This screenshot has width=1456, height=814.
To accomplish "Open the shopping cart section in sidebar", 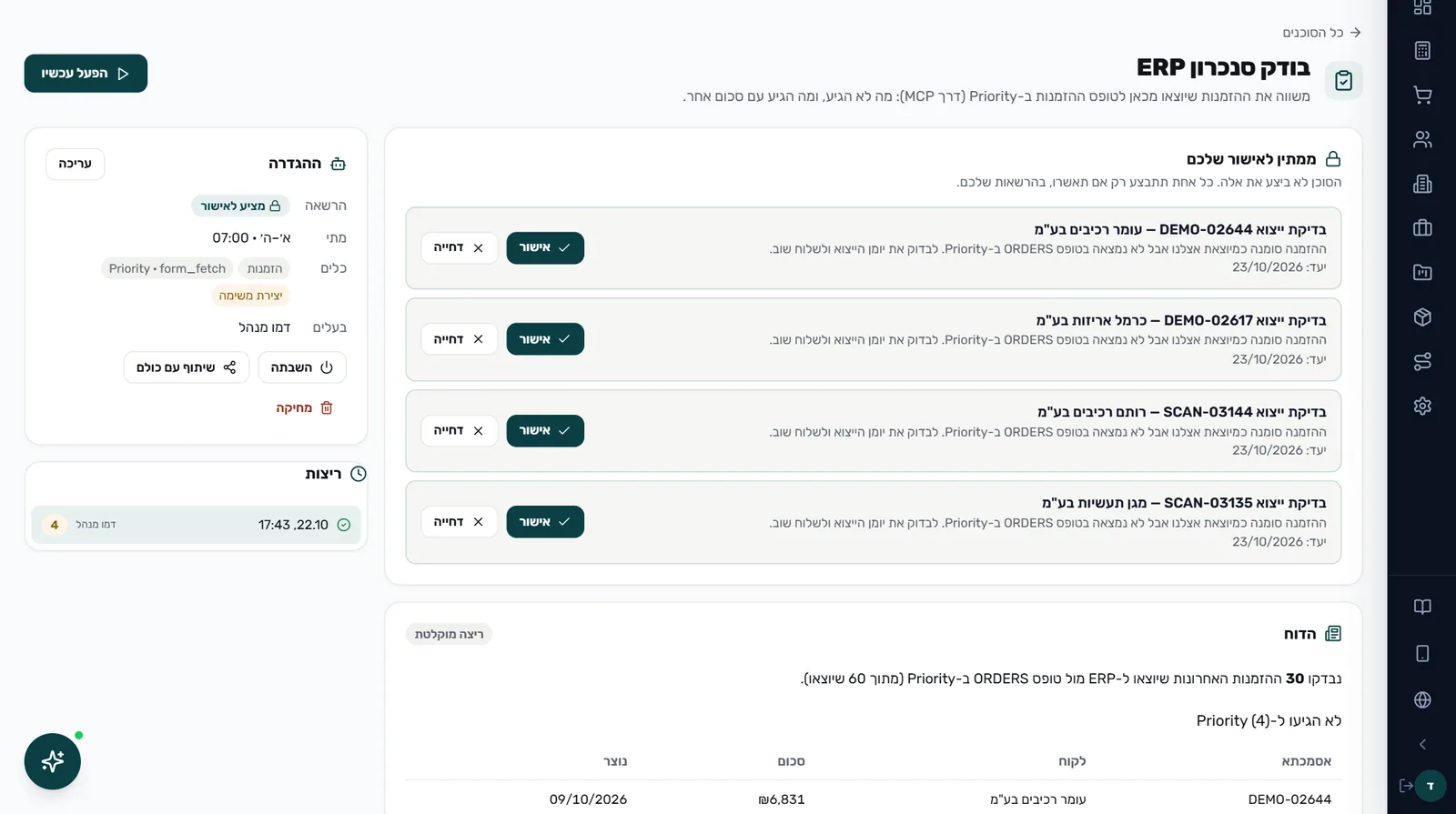I will pos(1422,95).
